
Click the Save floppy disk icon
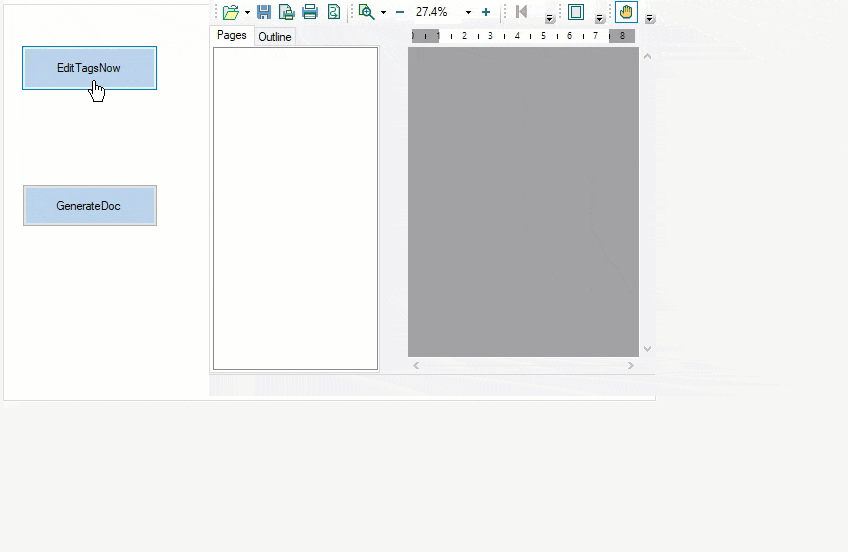pyautogui.click(x=264, y=12)
